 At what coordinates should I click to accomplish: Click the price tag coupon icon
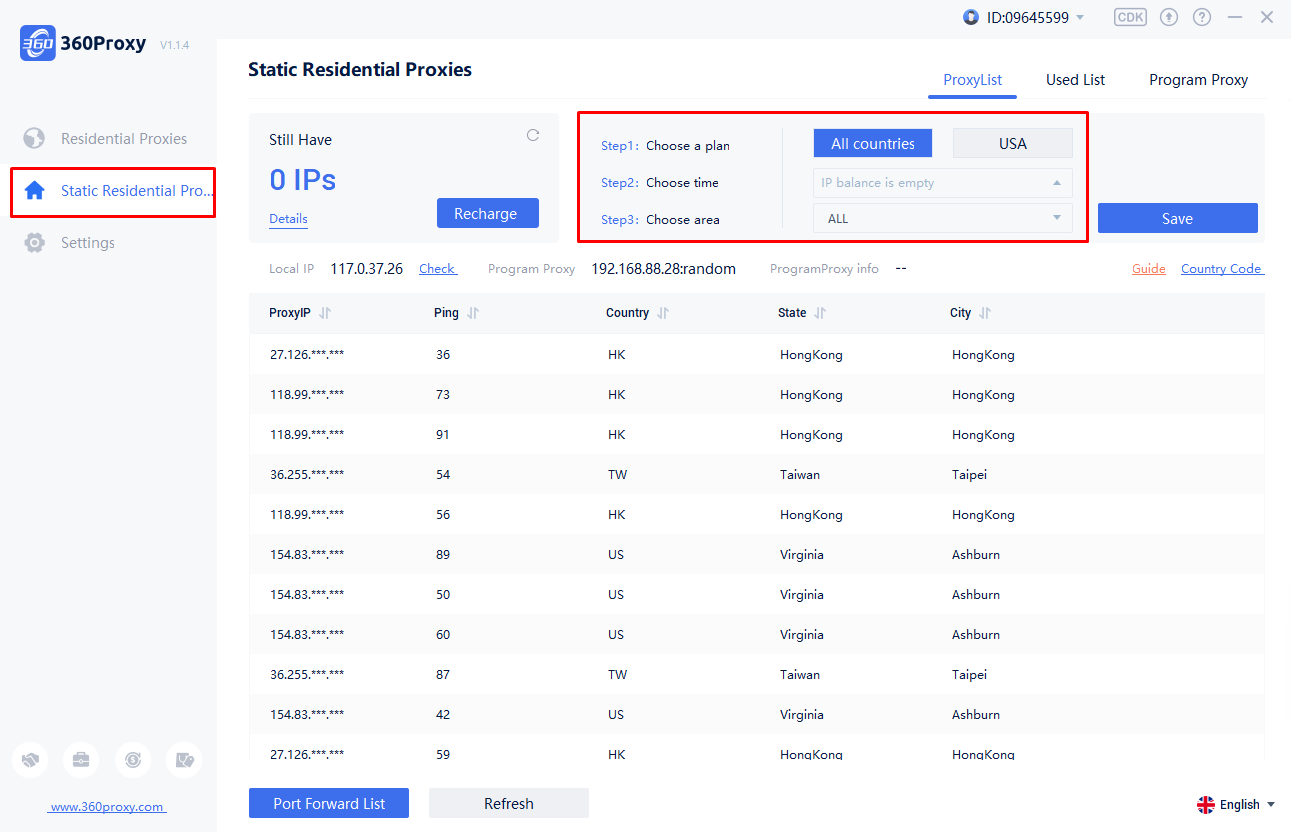184,760
